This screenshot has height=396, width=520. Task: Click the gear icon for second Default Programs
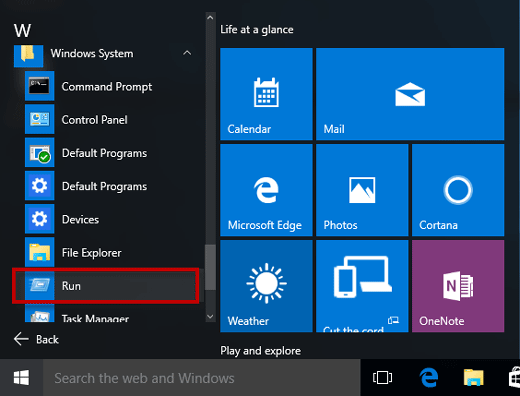39,185
